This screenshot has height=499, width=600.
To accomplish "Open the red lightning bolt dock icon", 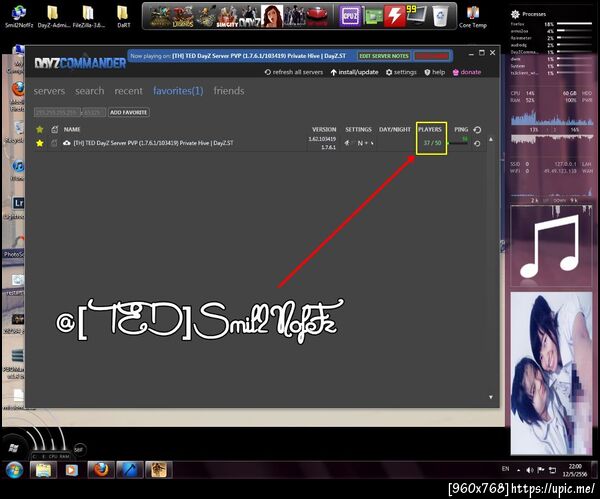I will tap(395, 16).
